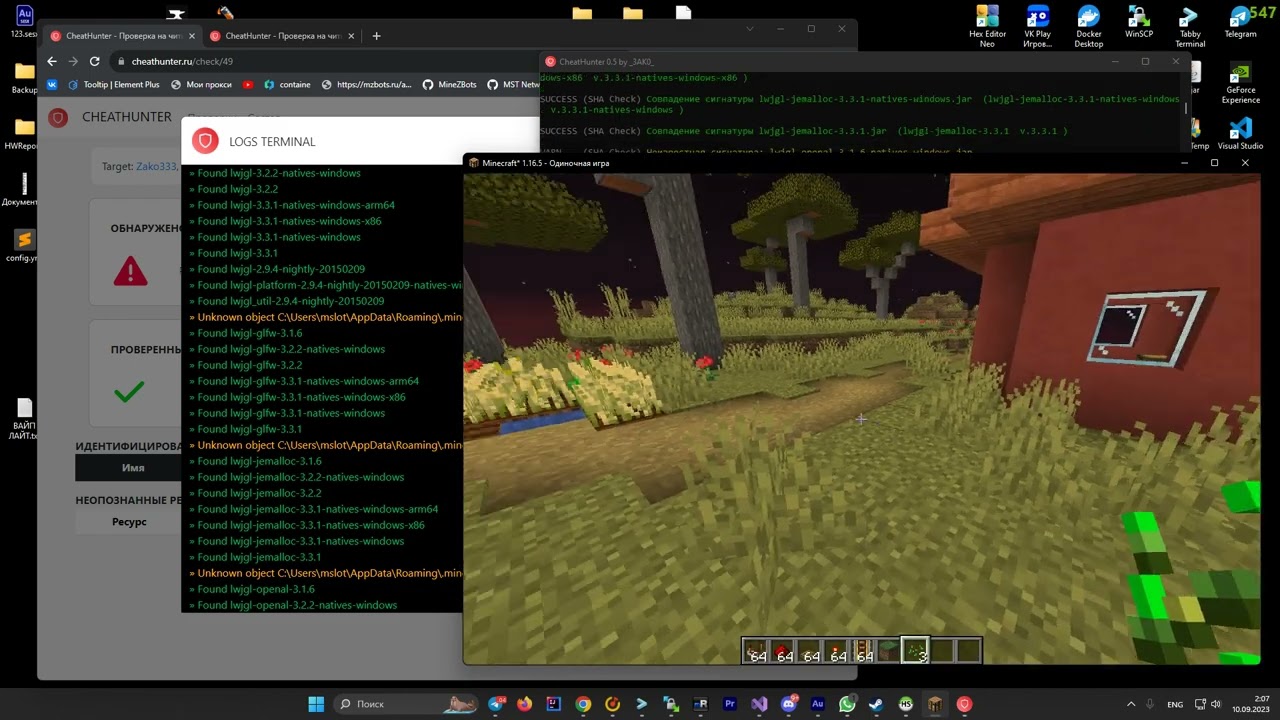Open Steam from the taskbar
Viewport: 1280px width, 720px height.
(x=876, y=704)
